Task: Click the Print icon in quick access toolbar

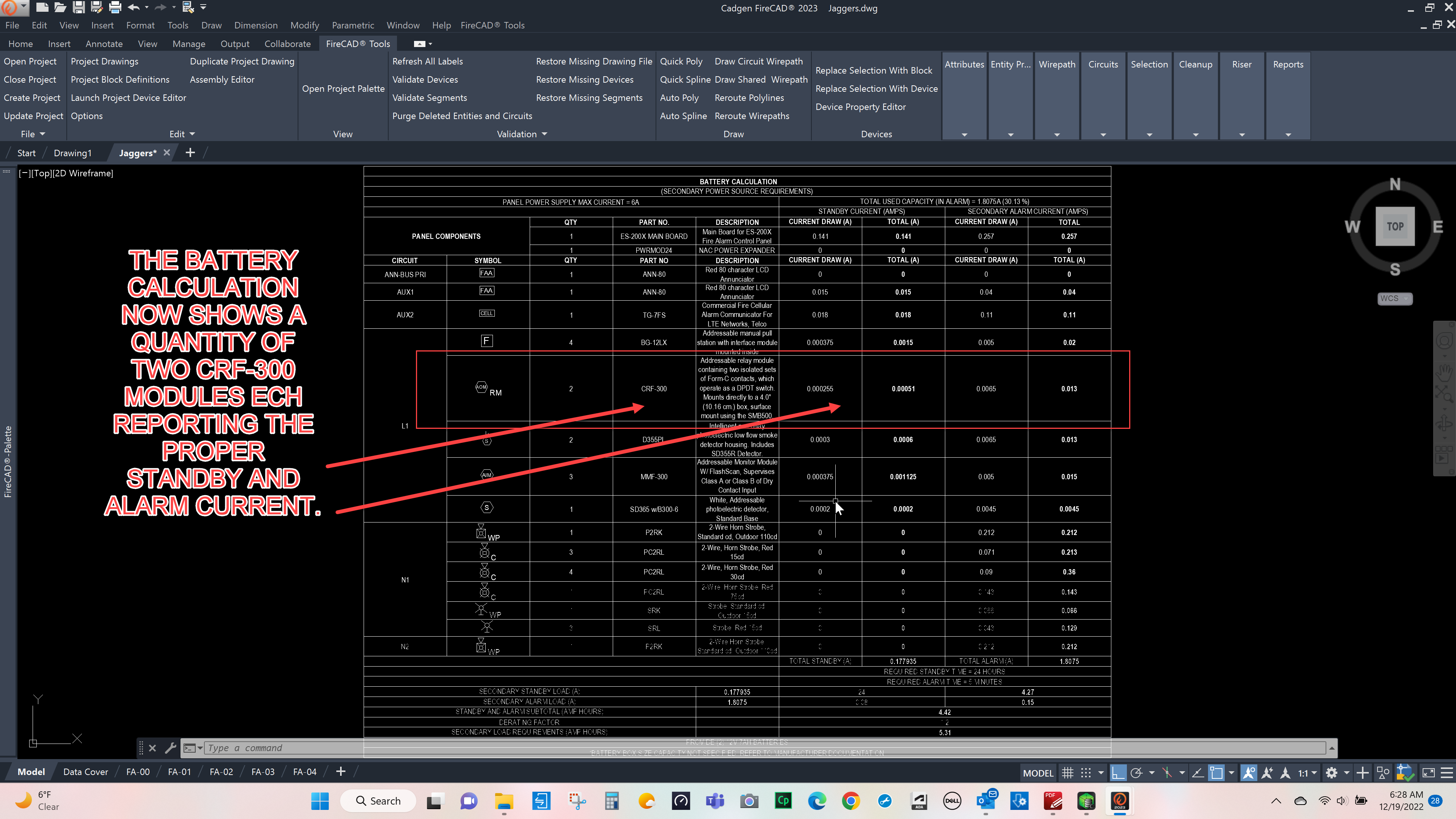Action: (115, 7)
